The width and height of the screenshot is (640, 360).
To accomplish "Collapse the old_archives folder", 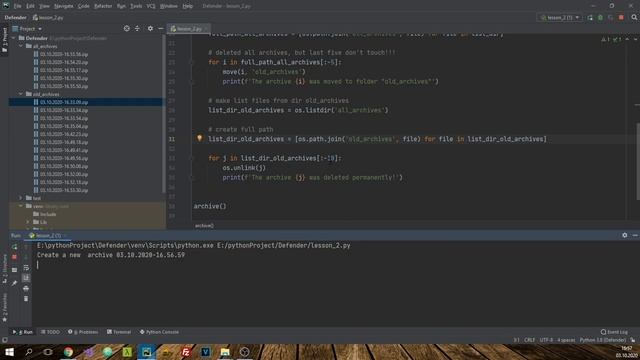I will (21, 94).
